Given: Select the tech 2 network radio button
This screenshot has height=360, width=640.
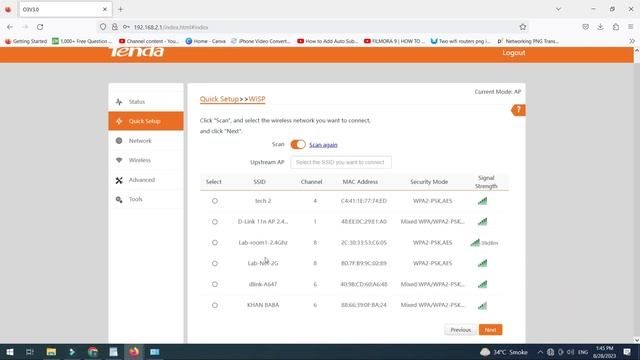Looking at the screenshot, I should click(215, 201).
